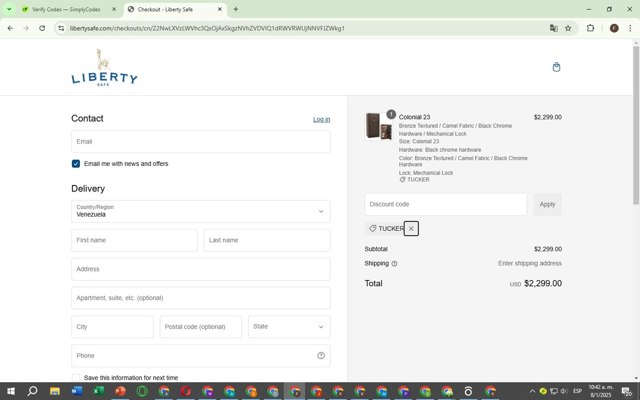This screenshot has width=640, height=400.
Task: Uncheck Email me with news and offers
Action: coord(76,164)
